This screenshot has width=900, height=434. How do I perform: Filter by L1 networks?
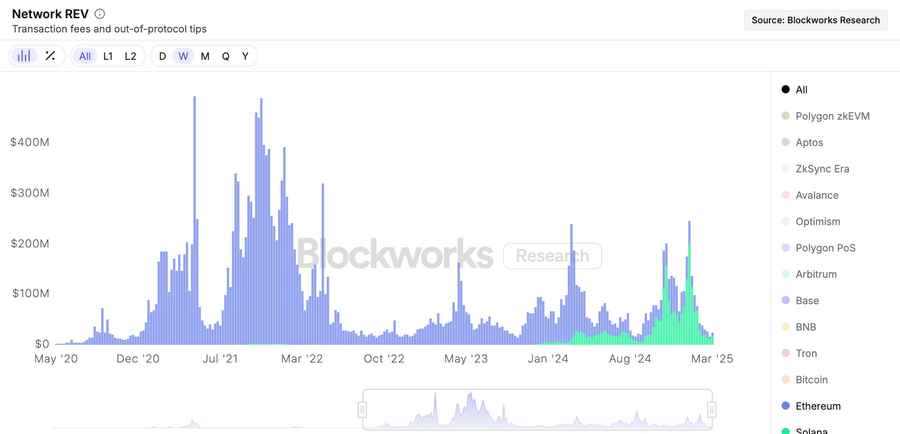[x=108, y=56]
